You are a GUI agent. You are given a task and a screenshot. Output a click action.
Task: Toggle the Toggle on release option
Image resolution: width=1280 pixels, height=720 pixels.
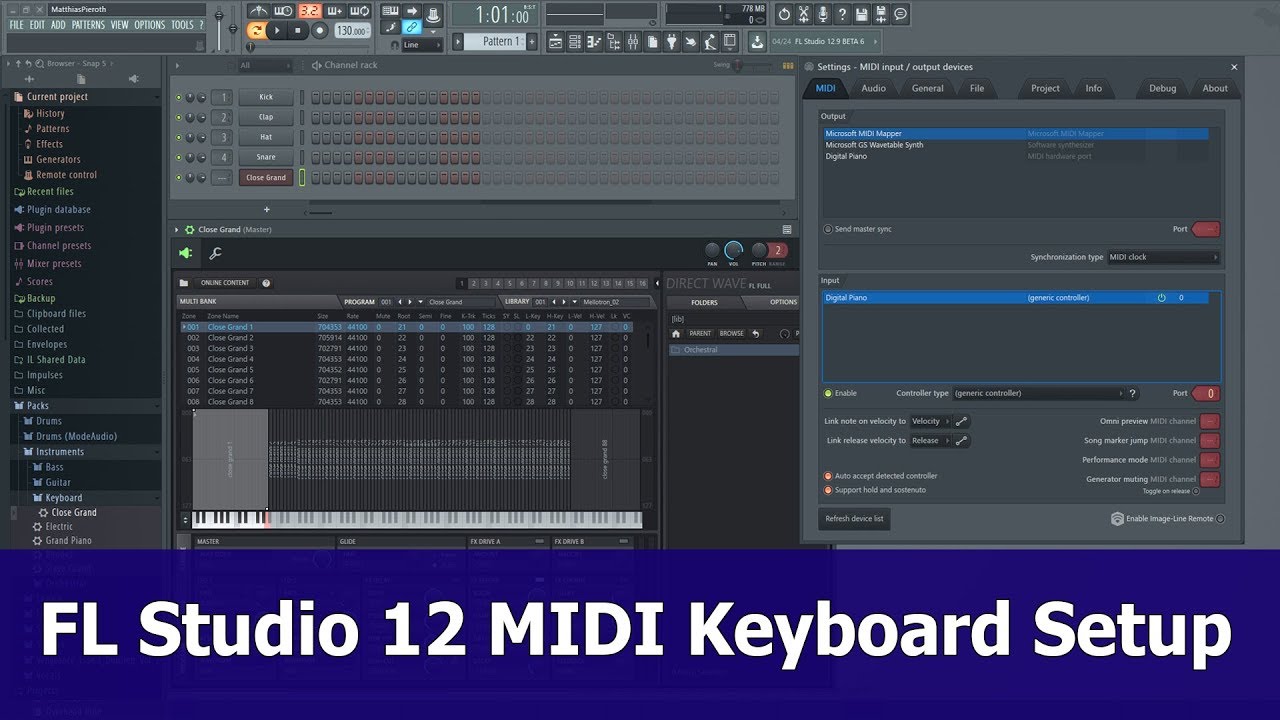click(x=1195, y=491)
